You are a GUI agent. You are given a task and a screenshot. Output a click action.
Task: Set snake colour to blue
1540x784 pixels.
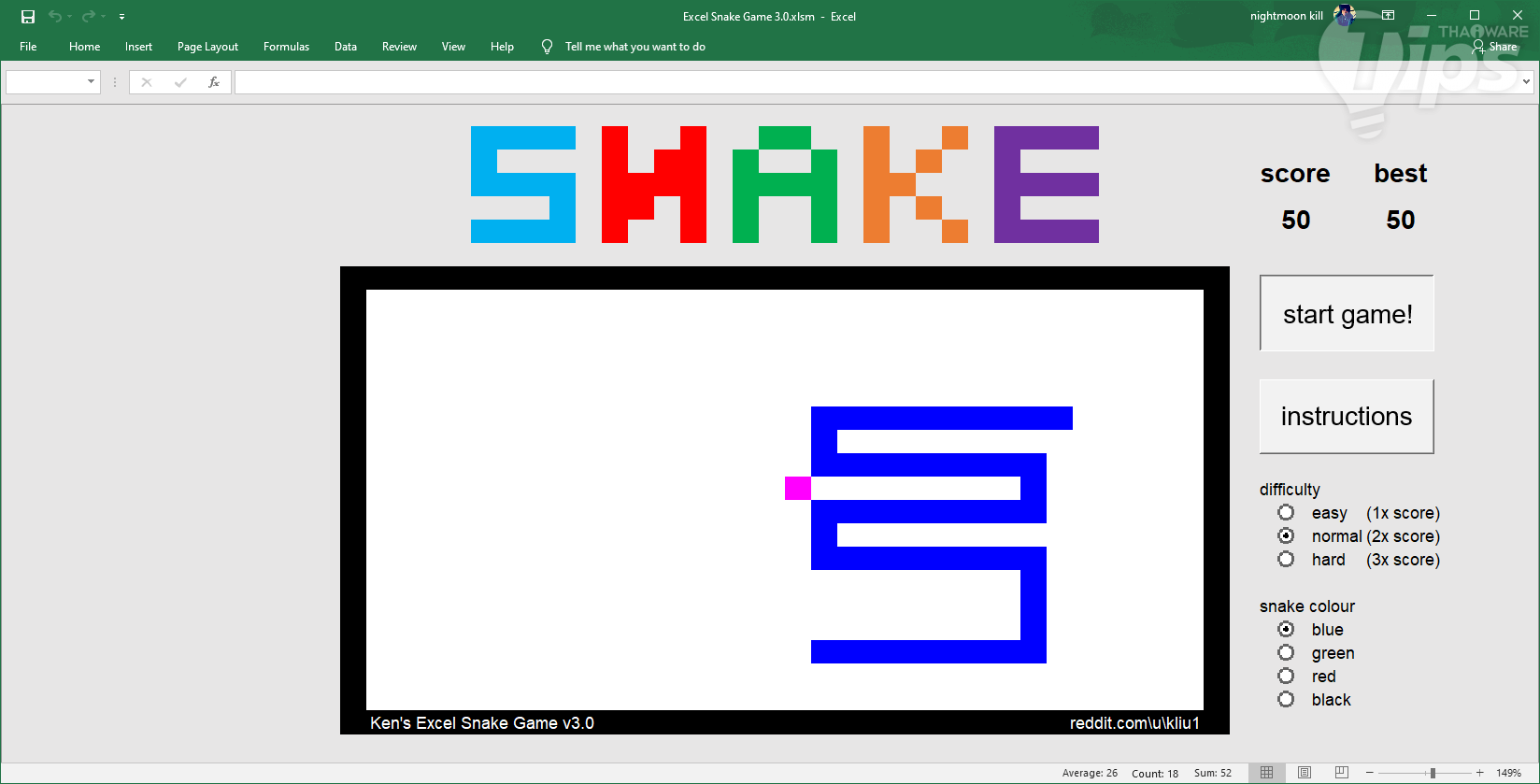[1287, 629]
